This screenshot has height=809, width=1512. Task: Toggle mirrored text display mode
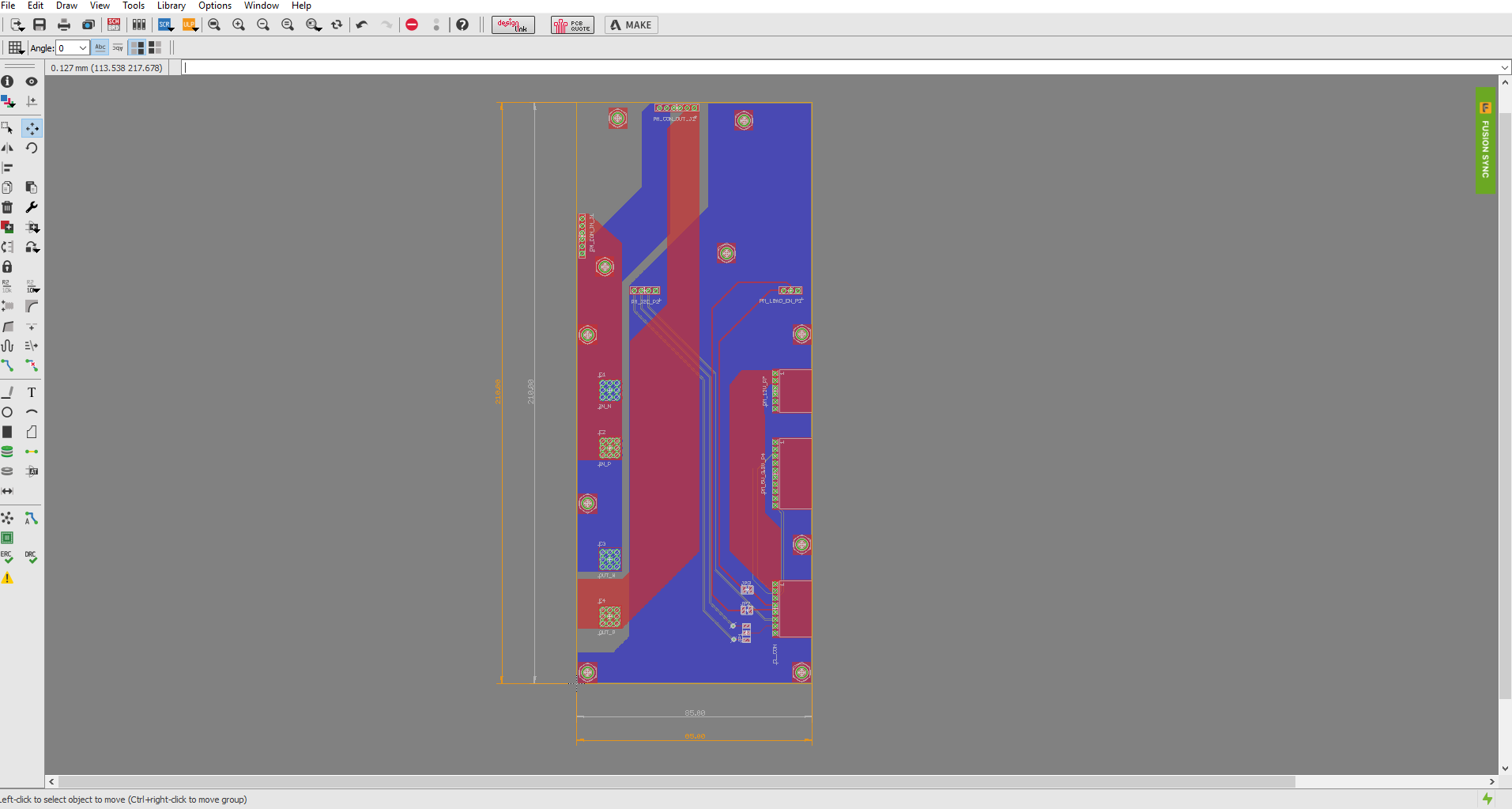[116, 47]
